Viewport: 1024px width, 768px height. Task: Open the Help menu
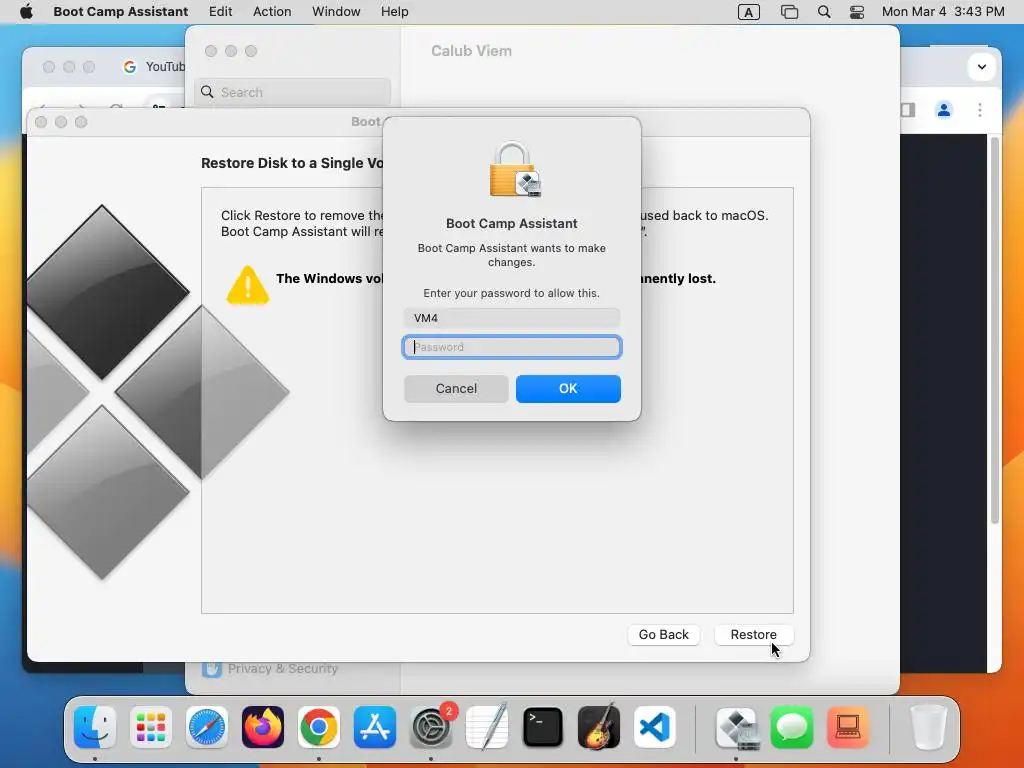coord(394,12)
